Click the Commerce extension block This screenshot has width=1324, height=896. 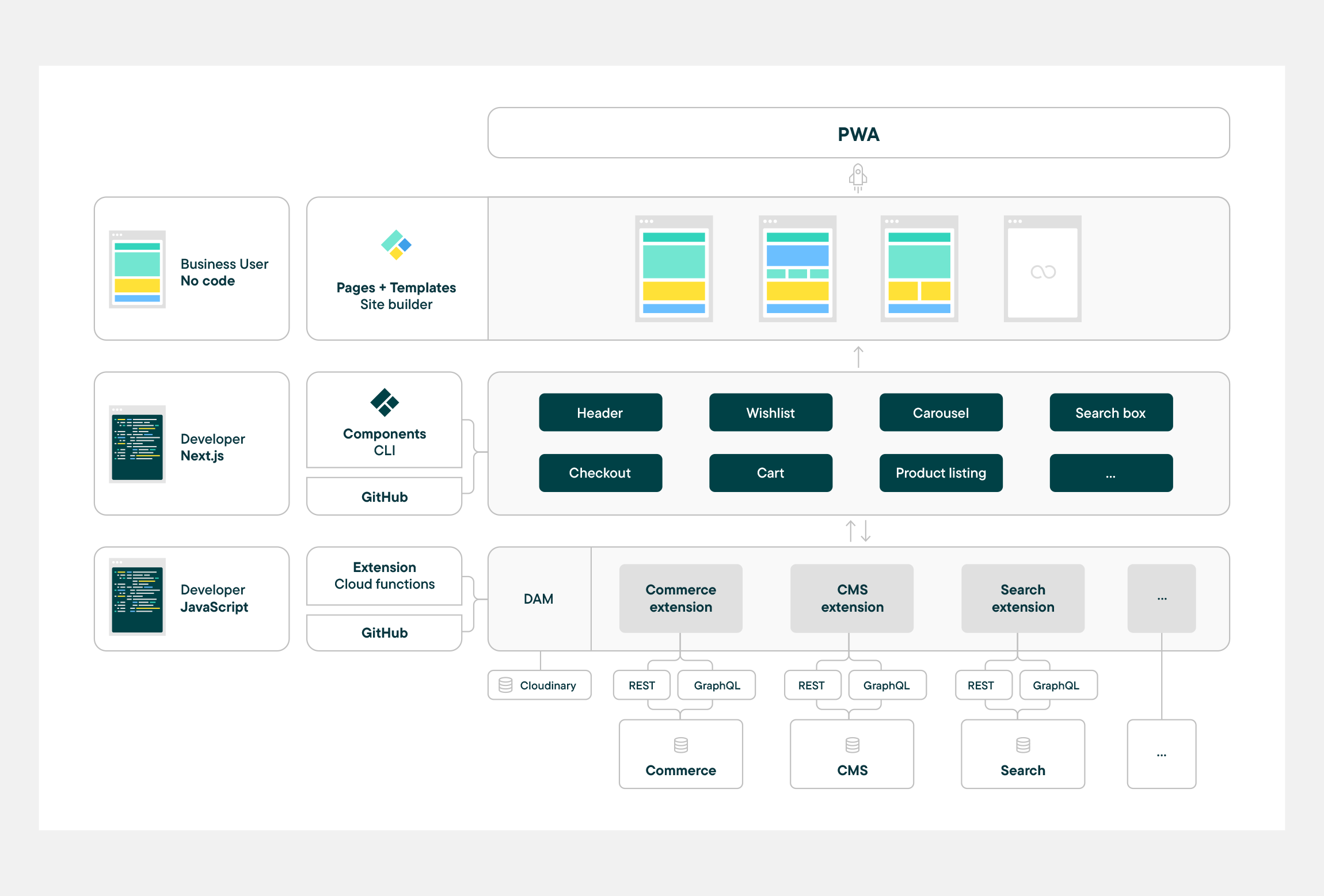[681, 598]
